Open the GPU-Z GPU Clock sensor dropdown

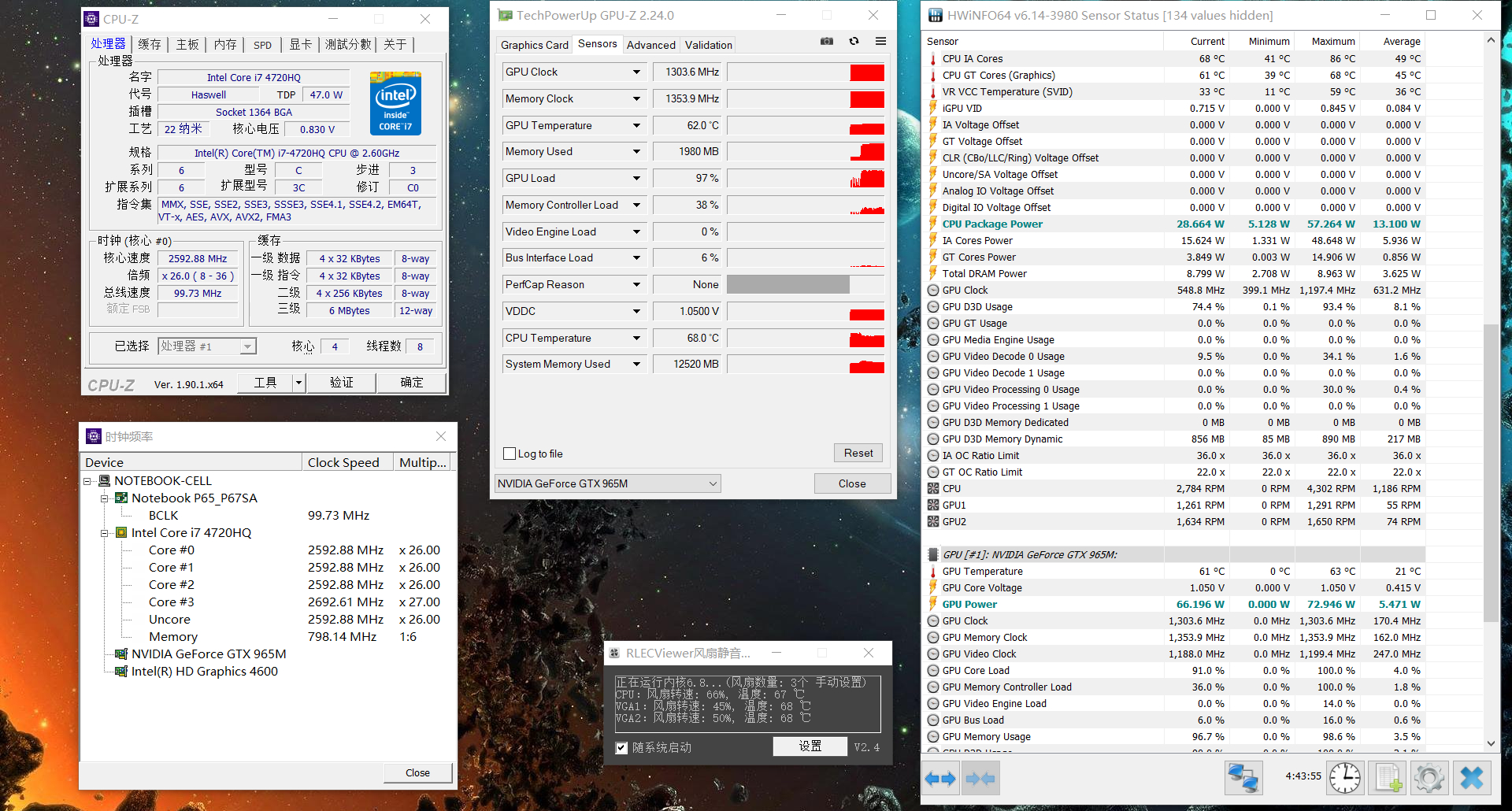tap(636, 72)
